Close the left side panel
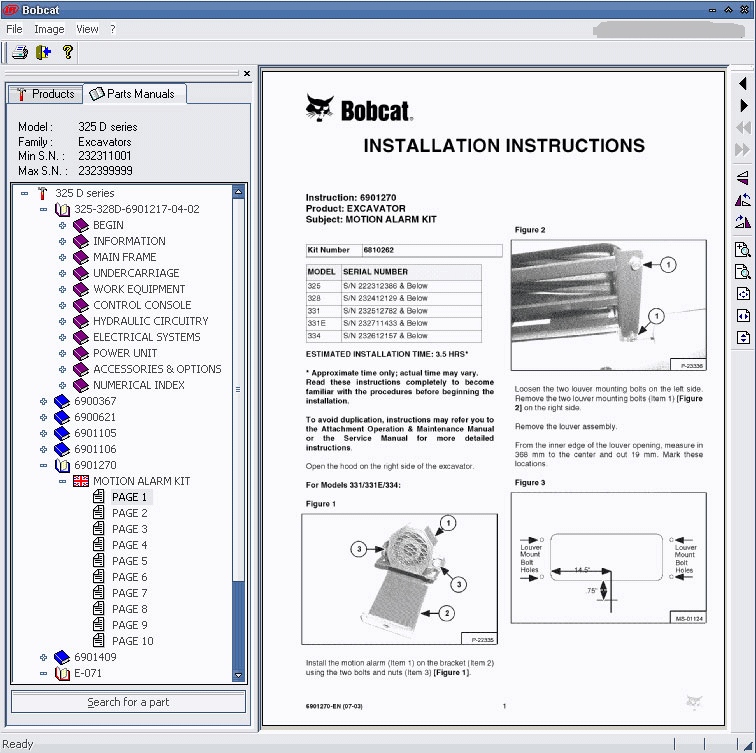The height and width of the screenshot is (753, 756). pos(247,74)
